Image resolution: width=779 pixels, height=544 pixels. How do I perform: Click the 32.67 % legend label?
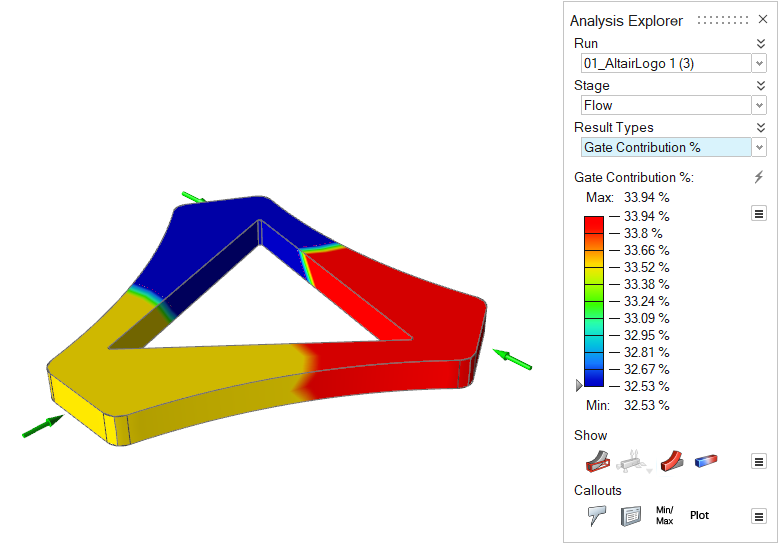646,369
